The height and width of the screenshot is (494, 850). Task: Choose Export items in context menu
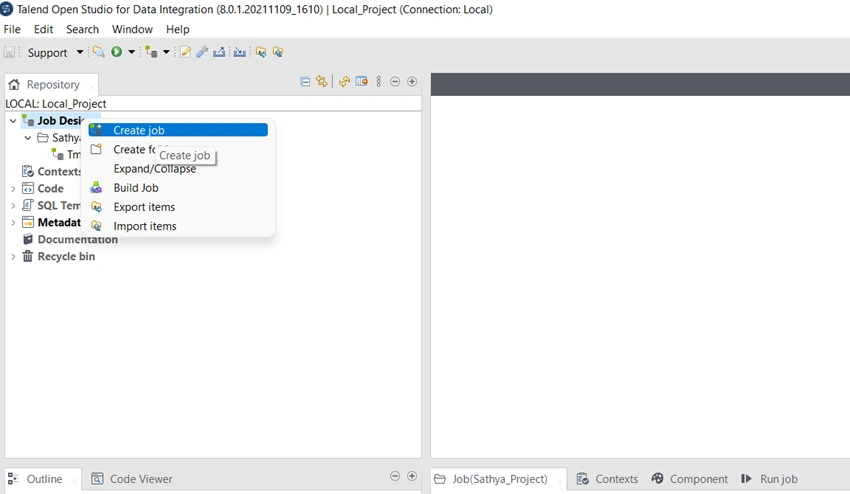pyautogui.click(x=178, y=207)
